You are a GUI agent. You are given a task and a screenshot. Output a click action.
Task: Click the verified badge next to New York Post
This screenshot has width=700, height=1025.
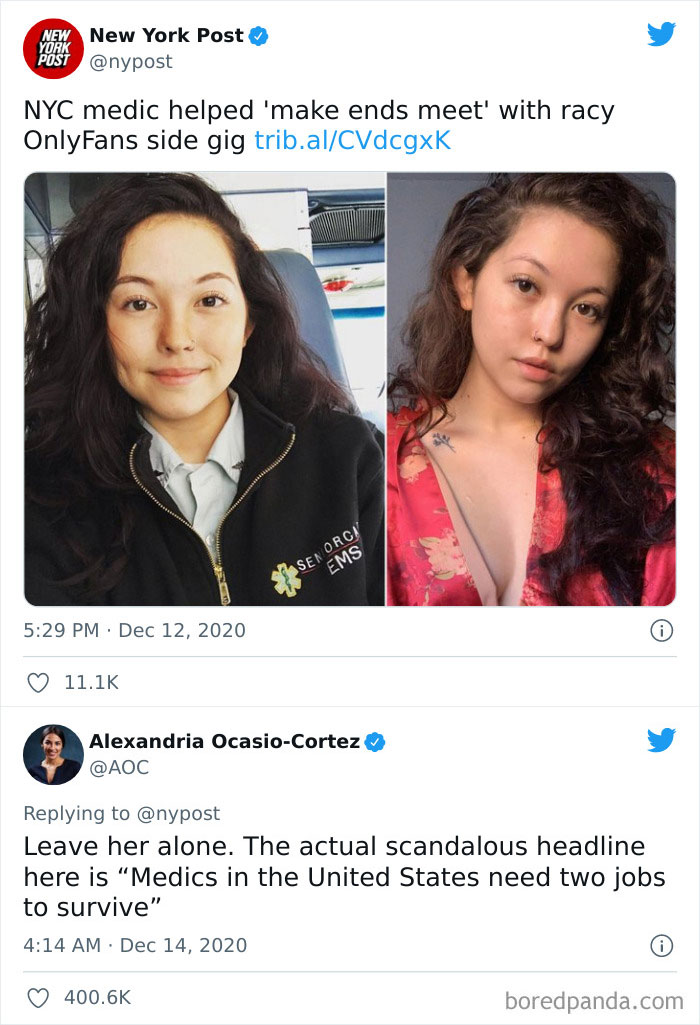point(259,36)
